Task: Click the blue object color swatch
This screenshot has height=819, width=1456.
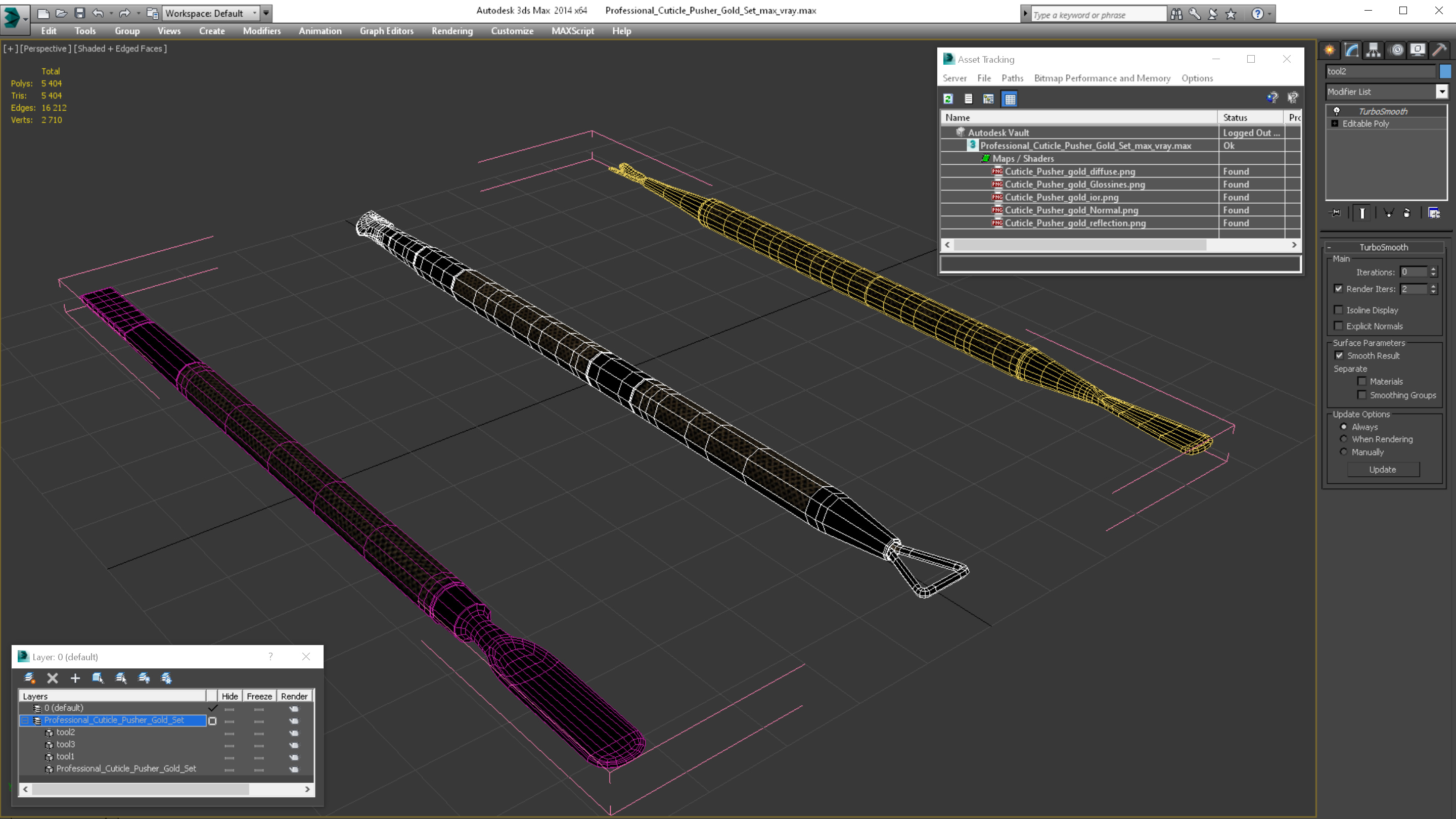Action: 1445,71
